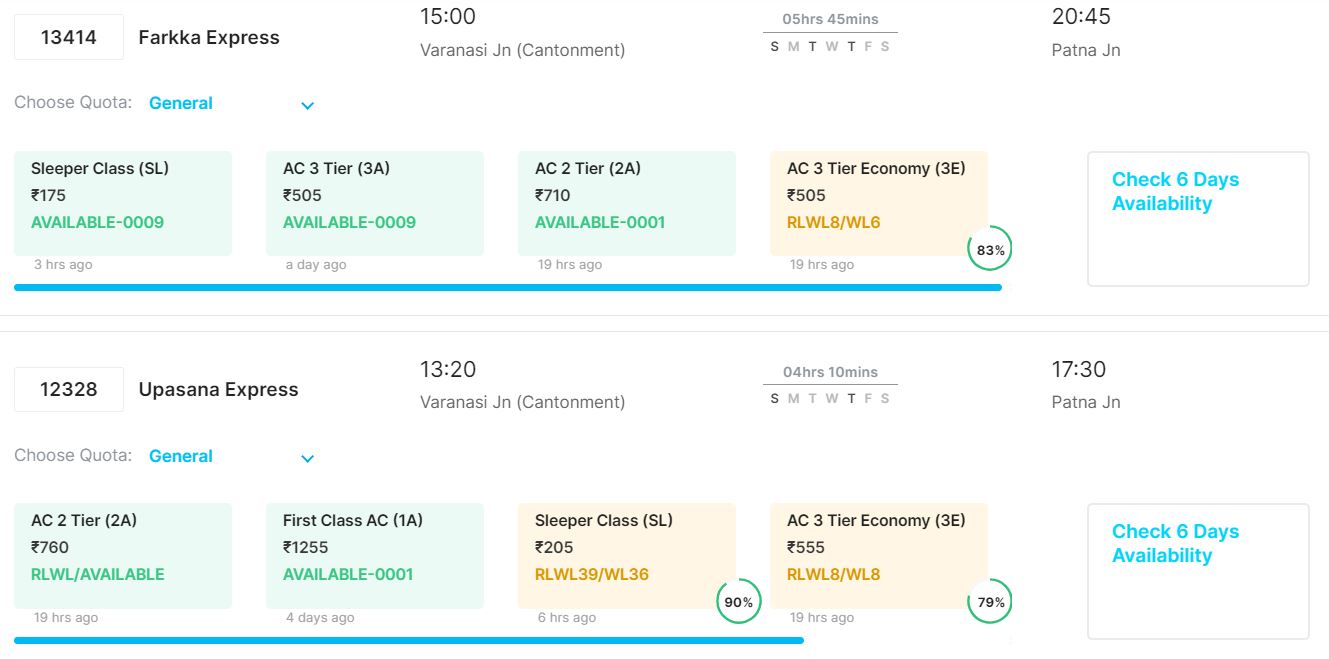Click the 83% prediction circle on Farkka Express
1329x659 pixels.
coord(990,250)
